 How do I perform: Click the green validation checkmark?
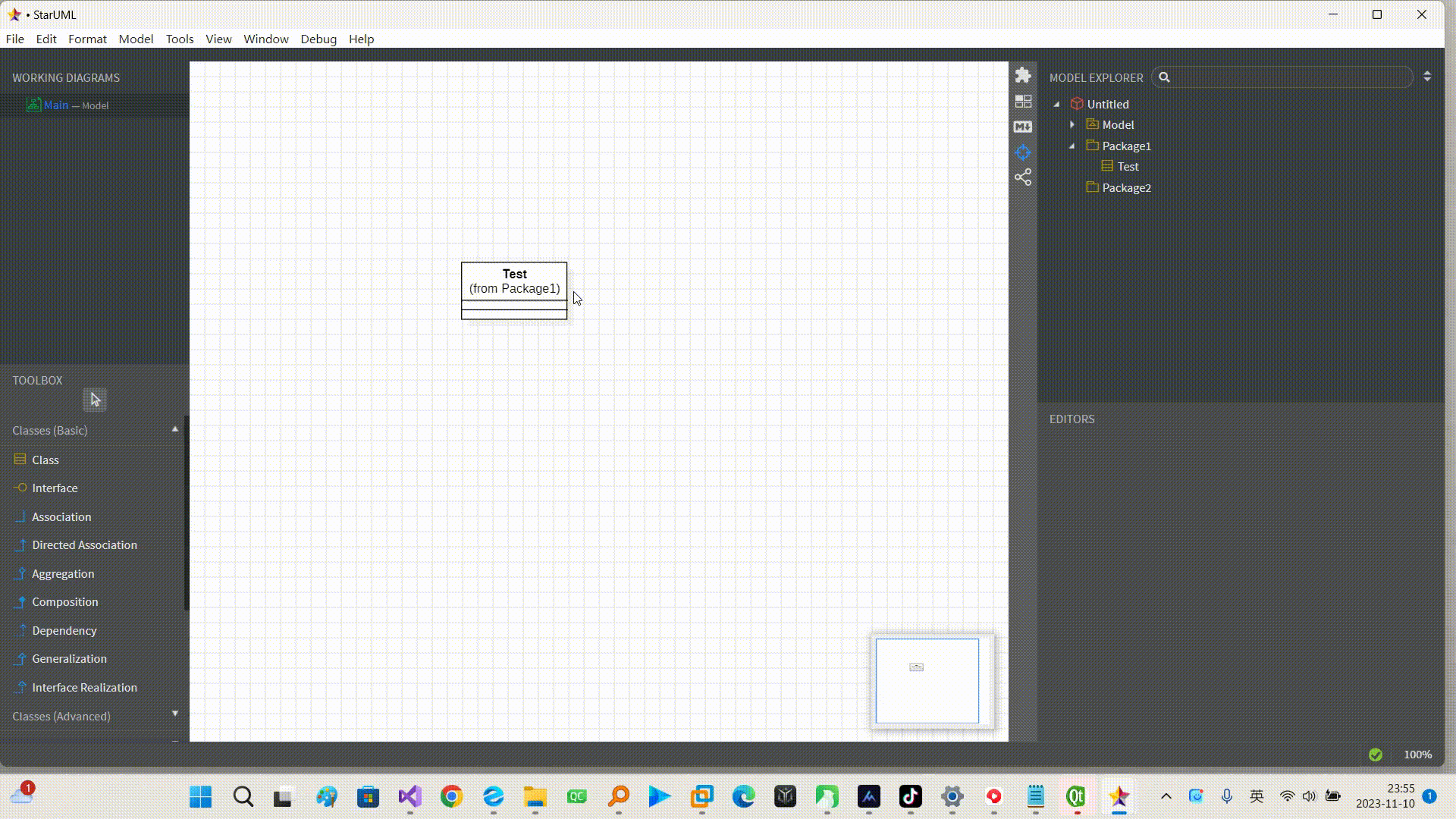tap(1376, 755)
